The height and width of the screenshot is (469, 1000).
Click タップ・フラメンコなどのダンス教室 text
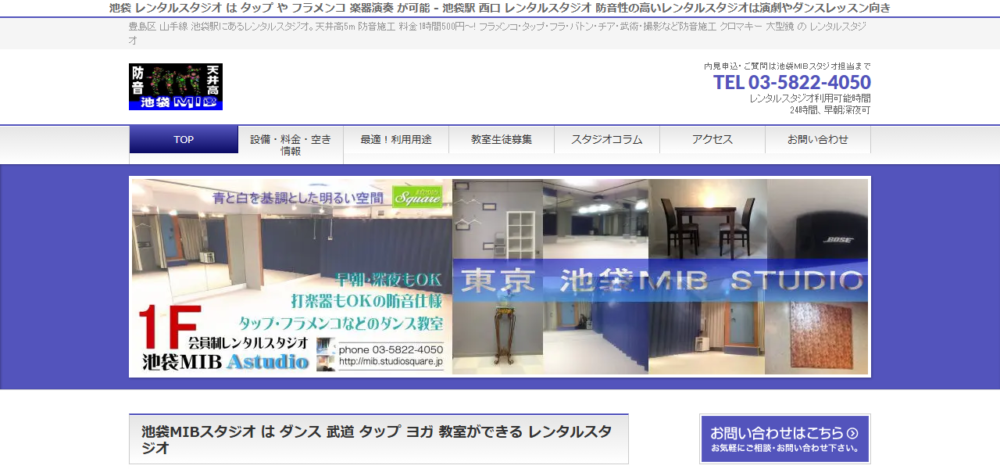click(340, 322)
